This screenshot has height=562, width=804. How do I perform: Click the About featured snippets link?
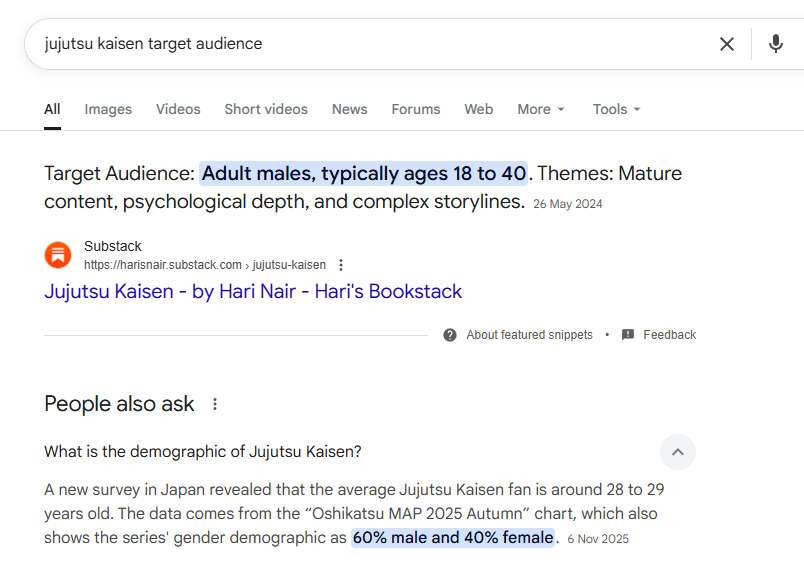(x=529, y=335)
